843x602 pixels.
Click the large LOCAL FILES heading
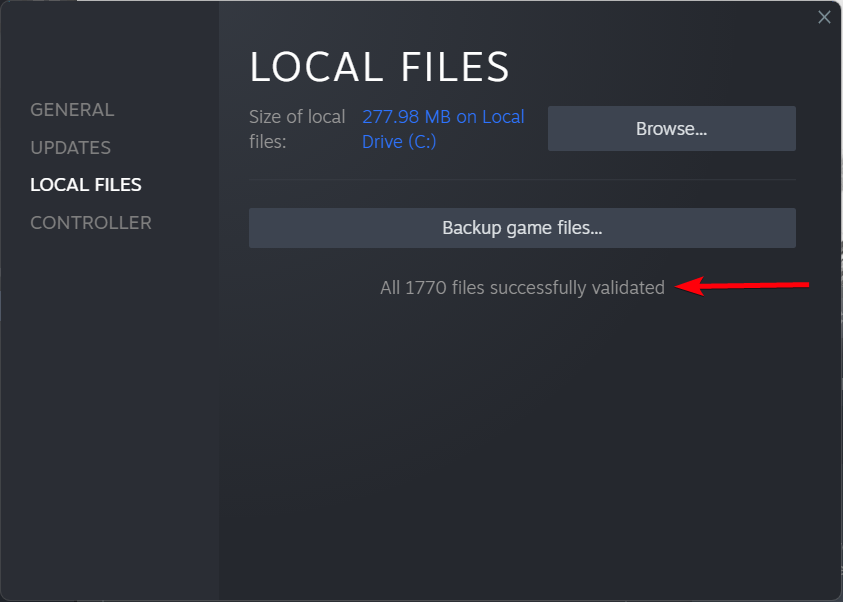[x=380, y=67]
